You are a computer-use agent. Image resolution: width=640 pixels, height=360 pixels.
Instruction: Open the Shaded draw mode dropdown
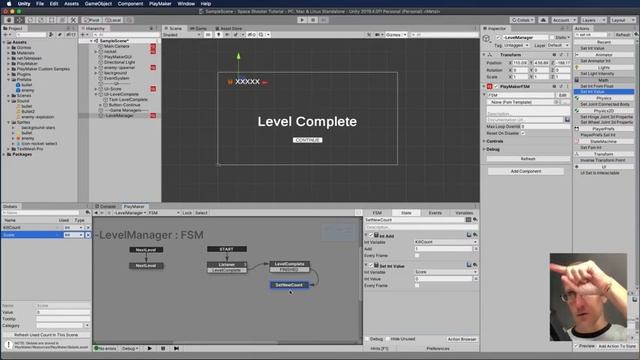point(182,35)
